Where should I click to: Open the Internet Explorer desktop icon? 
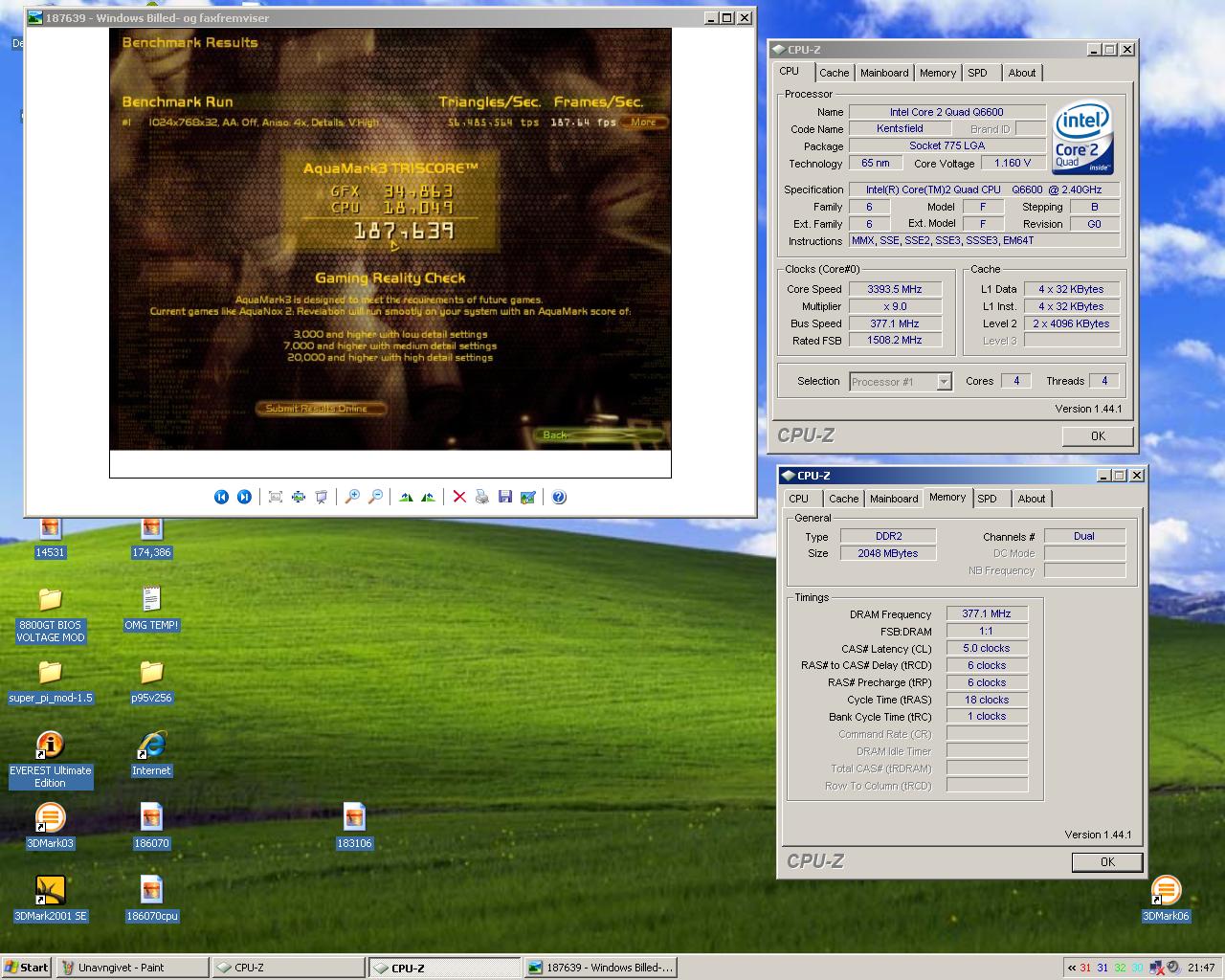[151, 753]
